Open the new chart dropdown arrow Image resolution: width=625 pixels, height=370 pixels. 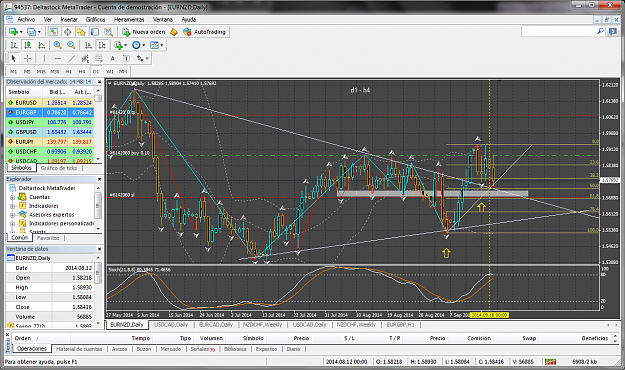click(x=21, y=32)
